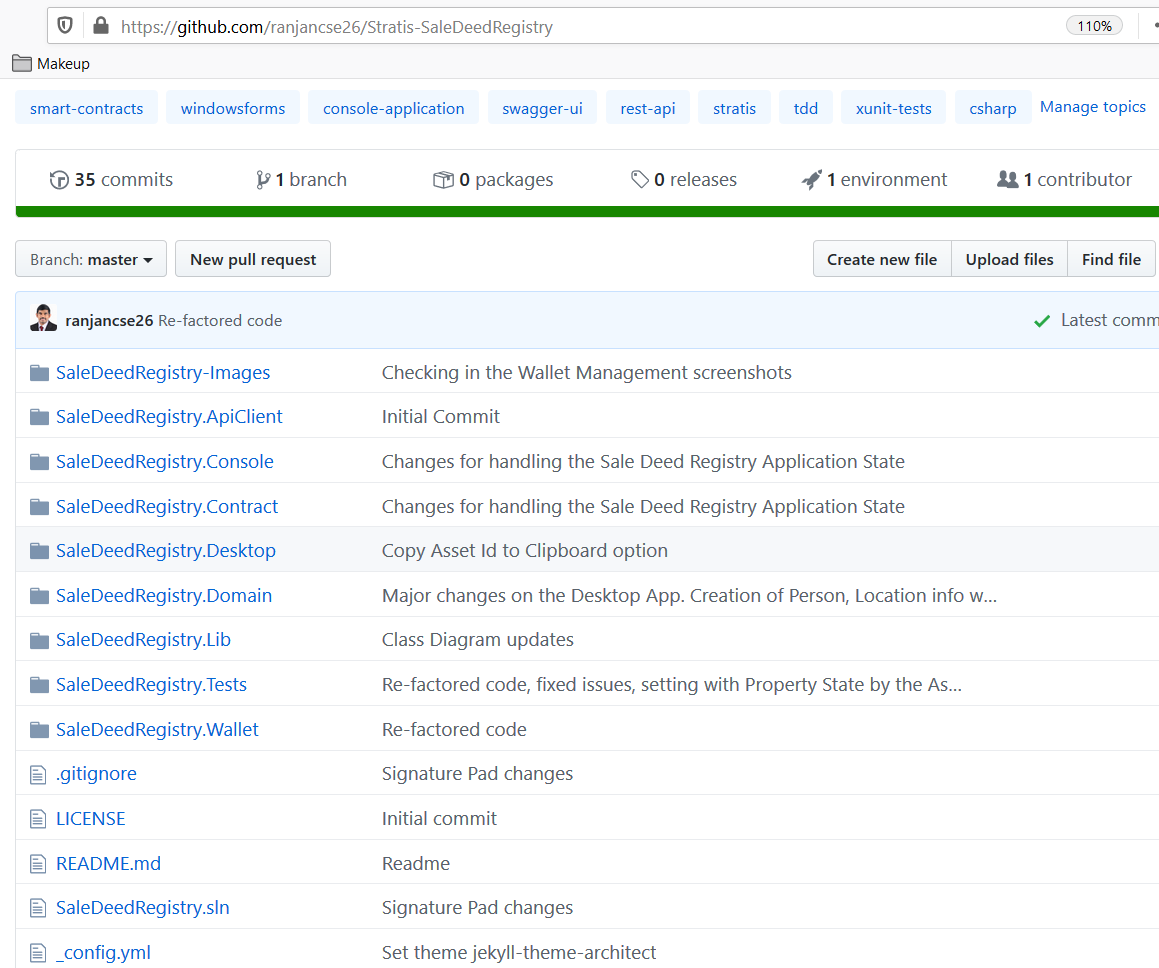The width and height of the screenshot is (1159, 968).
Task: Open the _config.yml file
Action: point(103,953)
